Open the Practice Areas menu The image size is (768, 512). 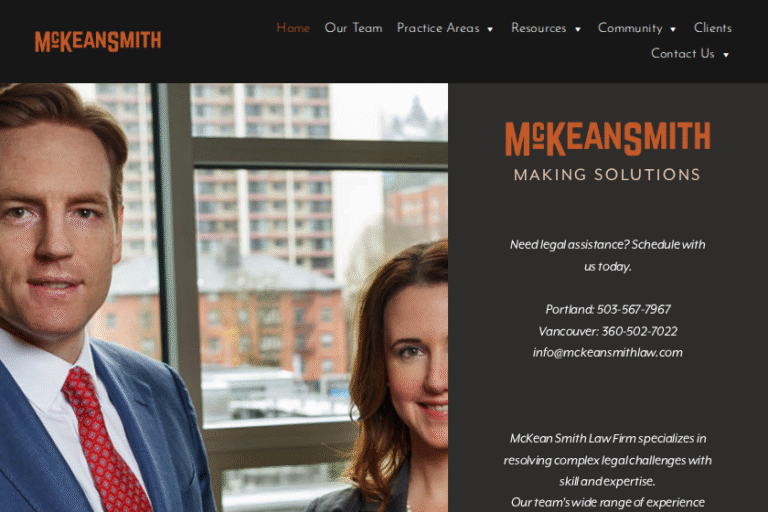click(x=438, y=28)
